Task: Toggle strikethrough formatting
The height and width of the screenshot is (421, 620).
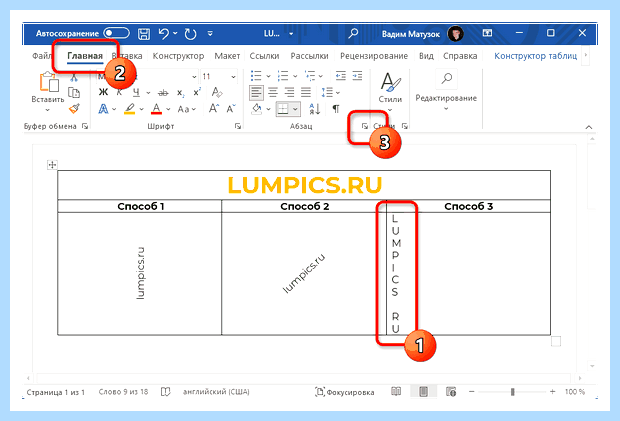Action: point(163,93)
